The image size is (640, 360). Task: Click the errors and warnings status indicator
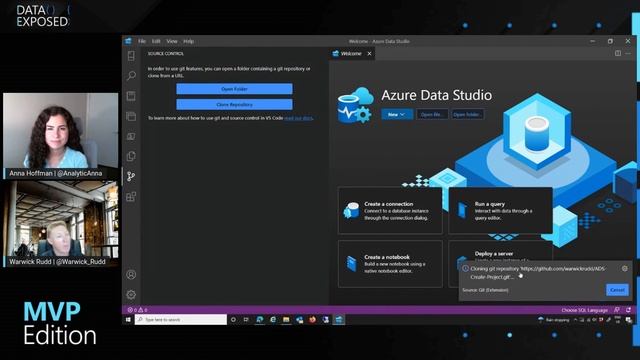coord(138,310)
